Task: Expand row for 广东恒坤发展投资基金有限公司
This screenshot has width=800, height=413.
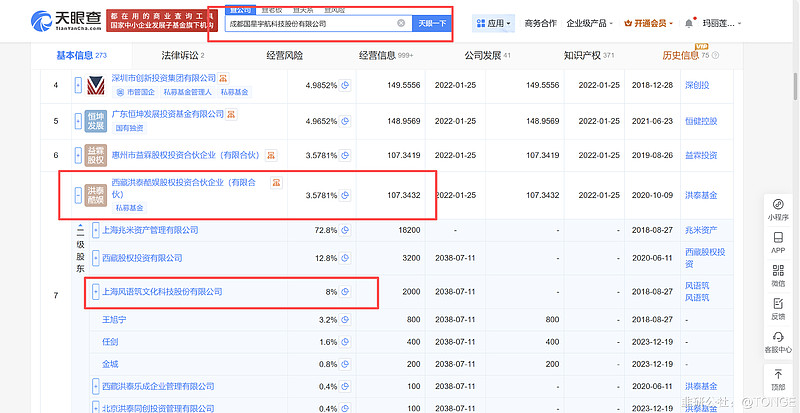Action: 78,121
